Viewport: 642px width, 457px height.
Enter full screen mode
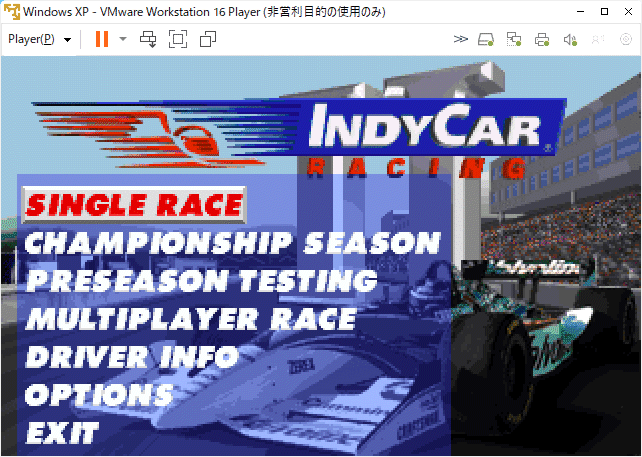pyautogui.click(x=178, y=39)
